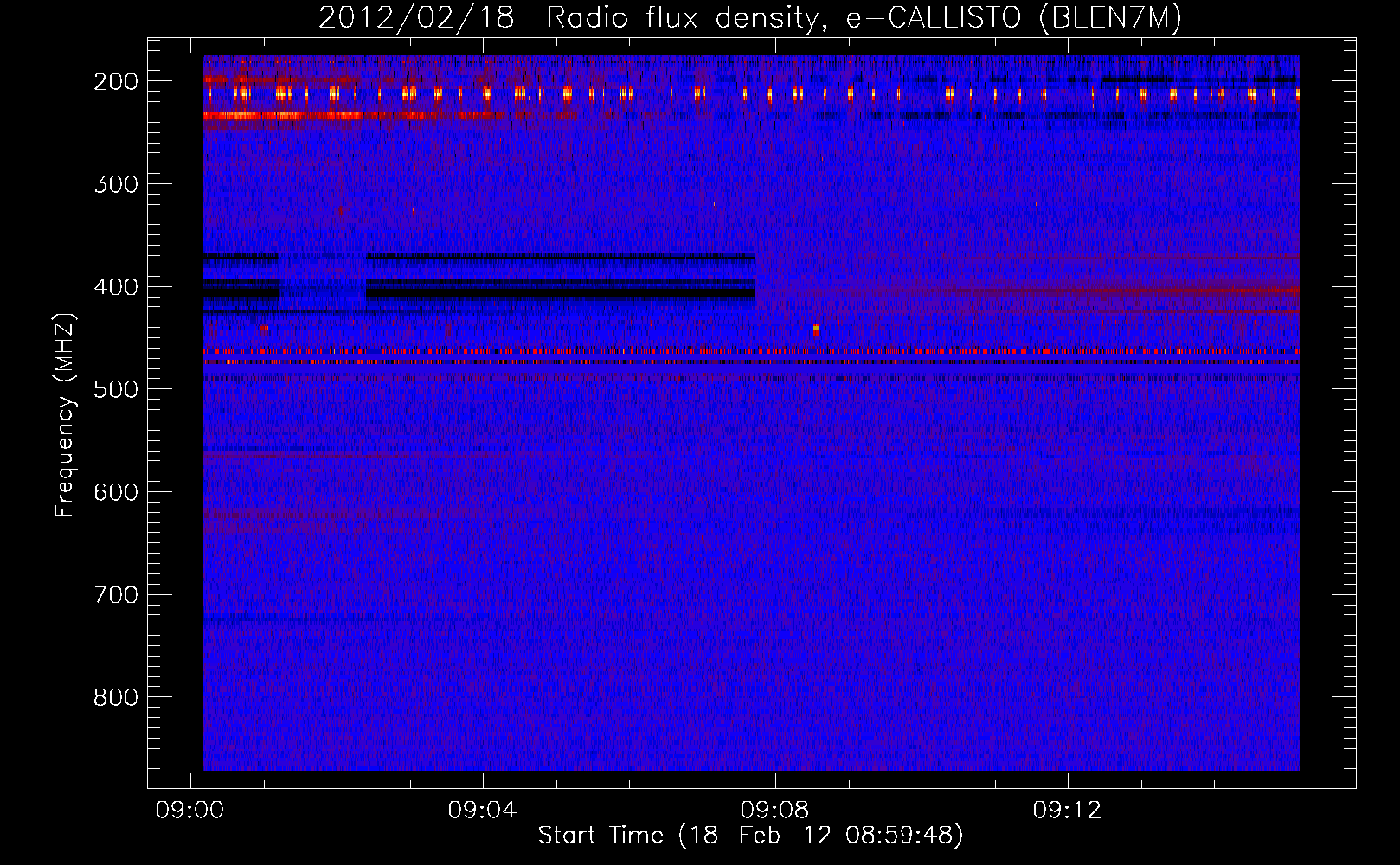Click the 09:00 time tick label

pos(189,811)
